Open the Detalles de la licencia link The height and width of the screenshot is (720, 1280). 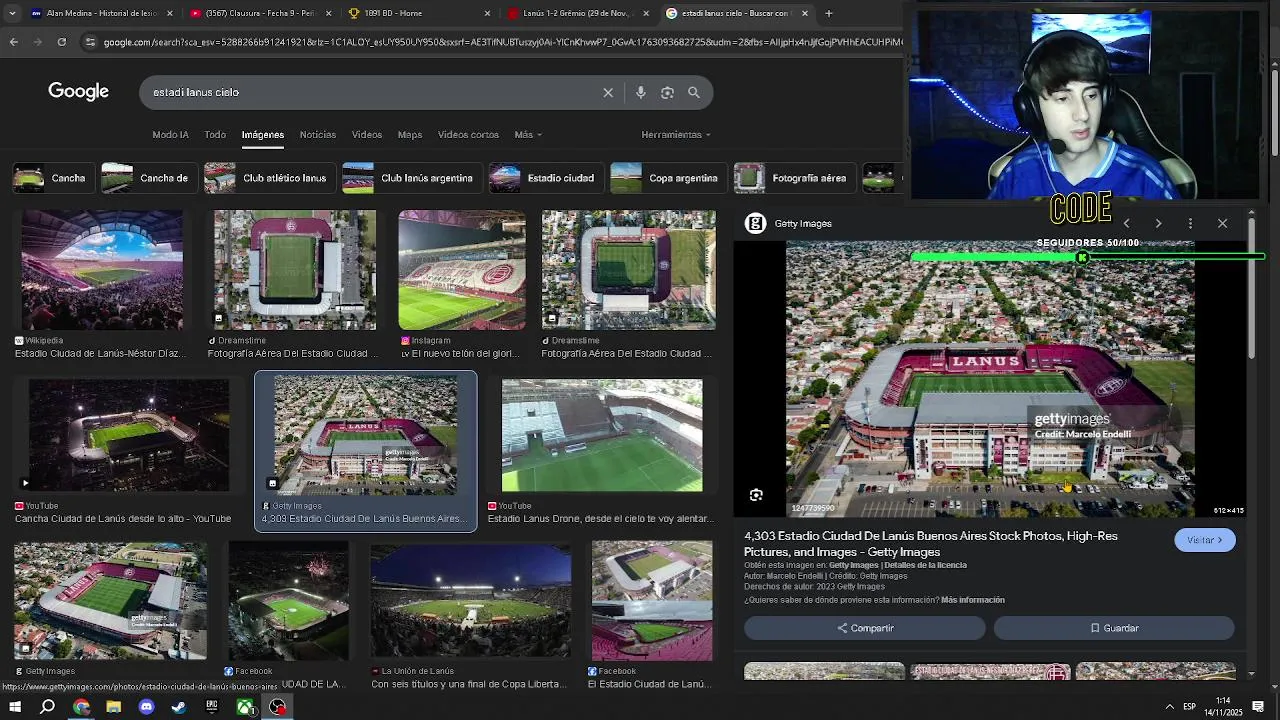[x=925, y=565]
